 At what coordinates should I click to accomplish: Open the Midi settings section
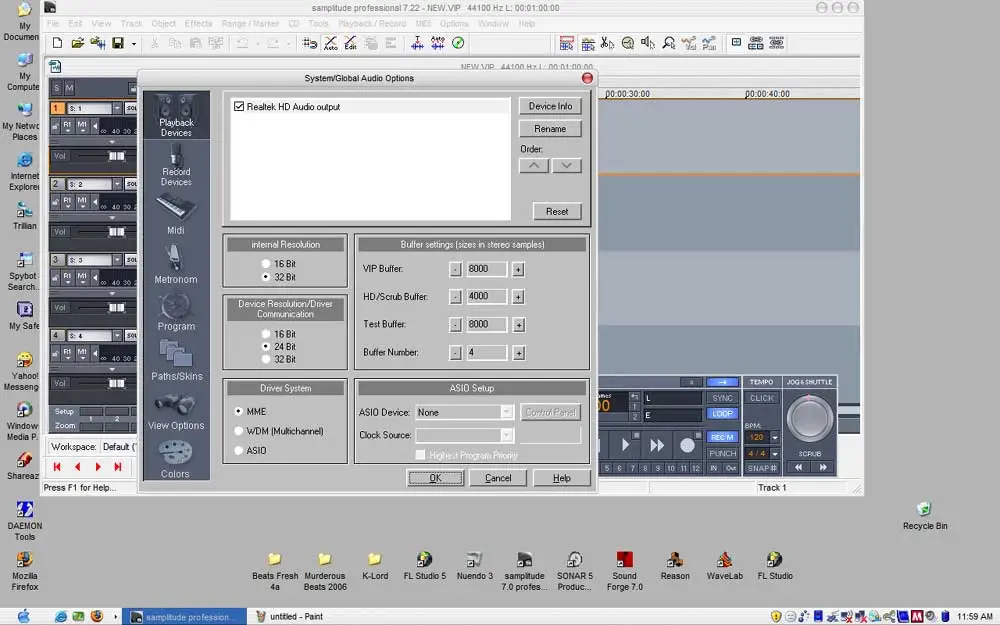(176, 214)
